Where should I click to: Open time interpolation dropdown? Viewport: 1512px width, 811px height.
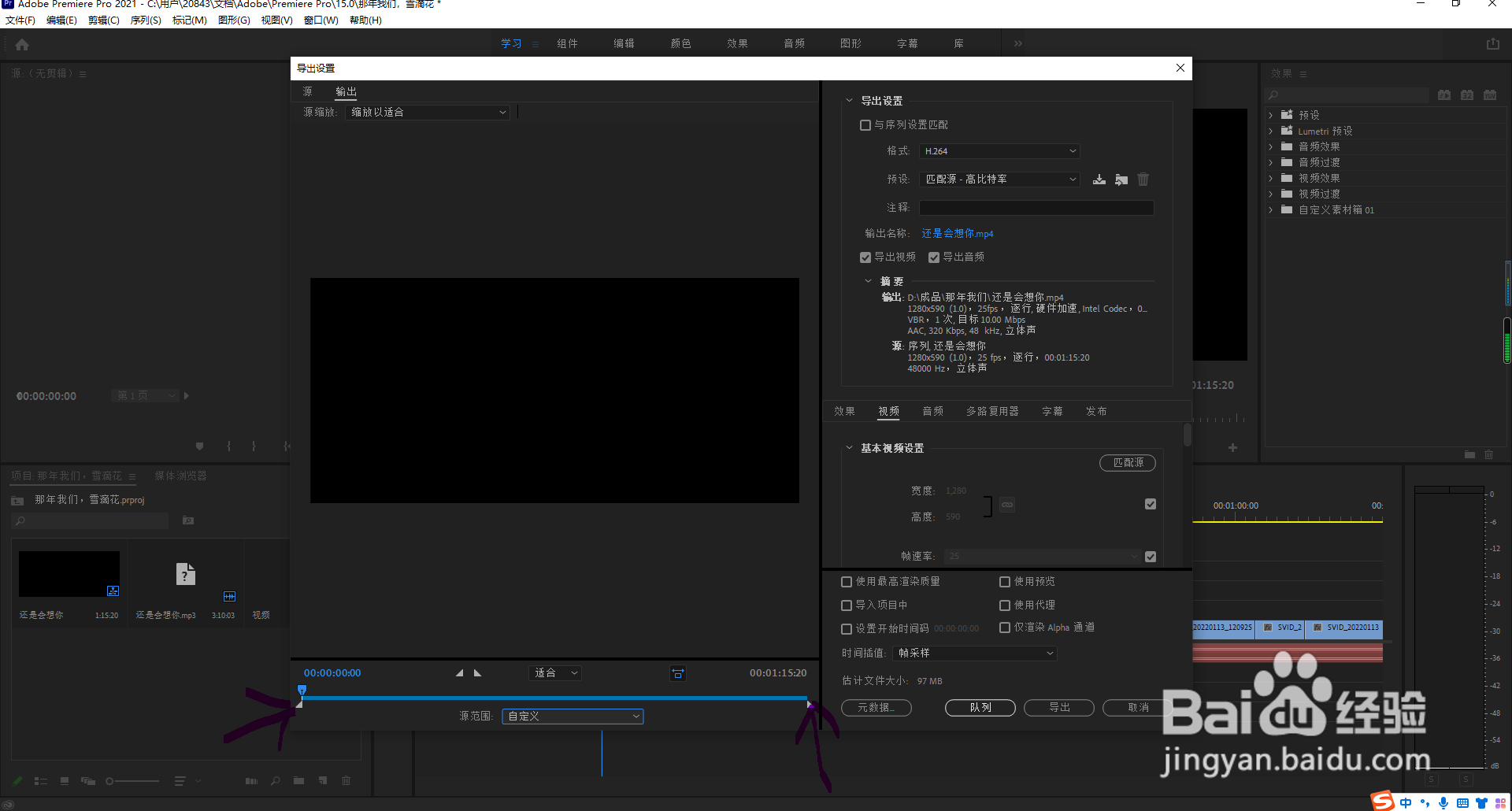point(974,654)
